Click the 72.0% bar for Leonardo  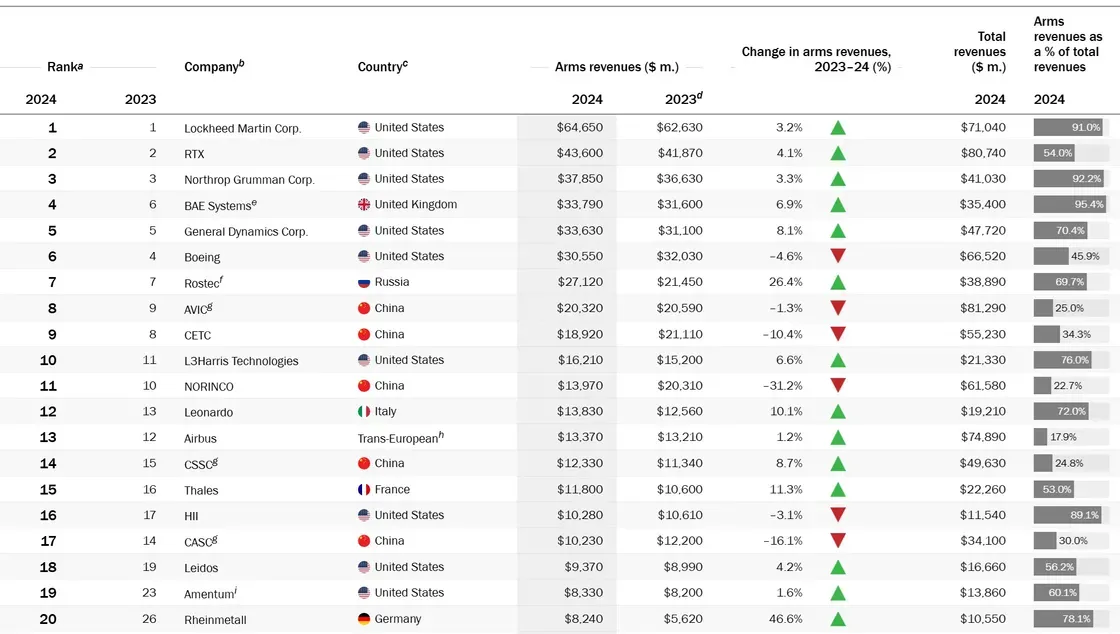coord(1061,411)
